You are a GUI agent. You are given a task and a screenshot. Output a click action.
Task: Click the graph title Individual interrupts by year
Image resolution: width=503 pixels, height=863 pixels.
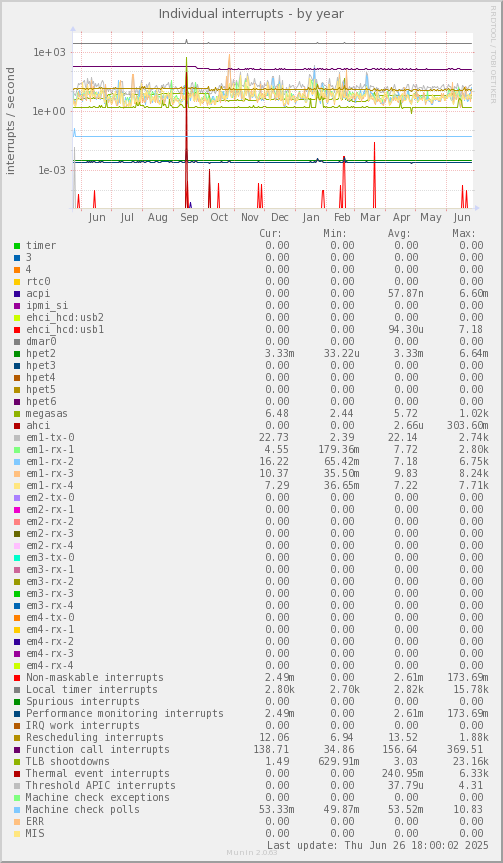pos(252,14)
